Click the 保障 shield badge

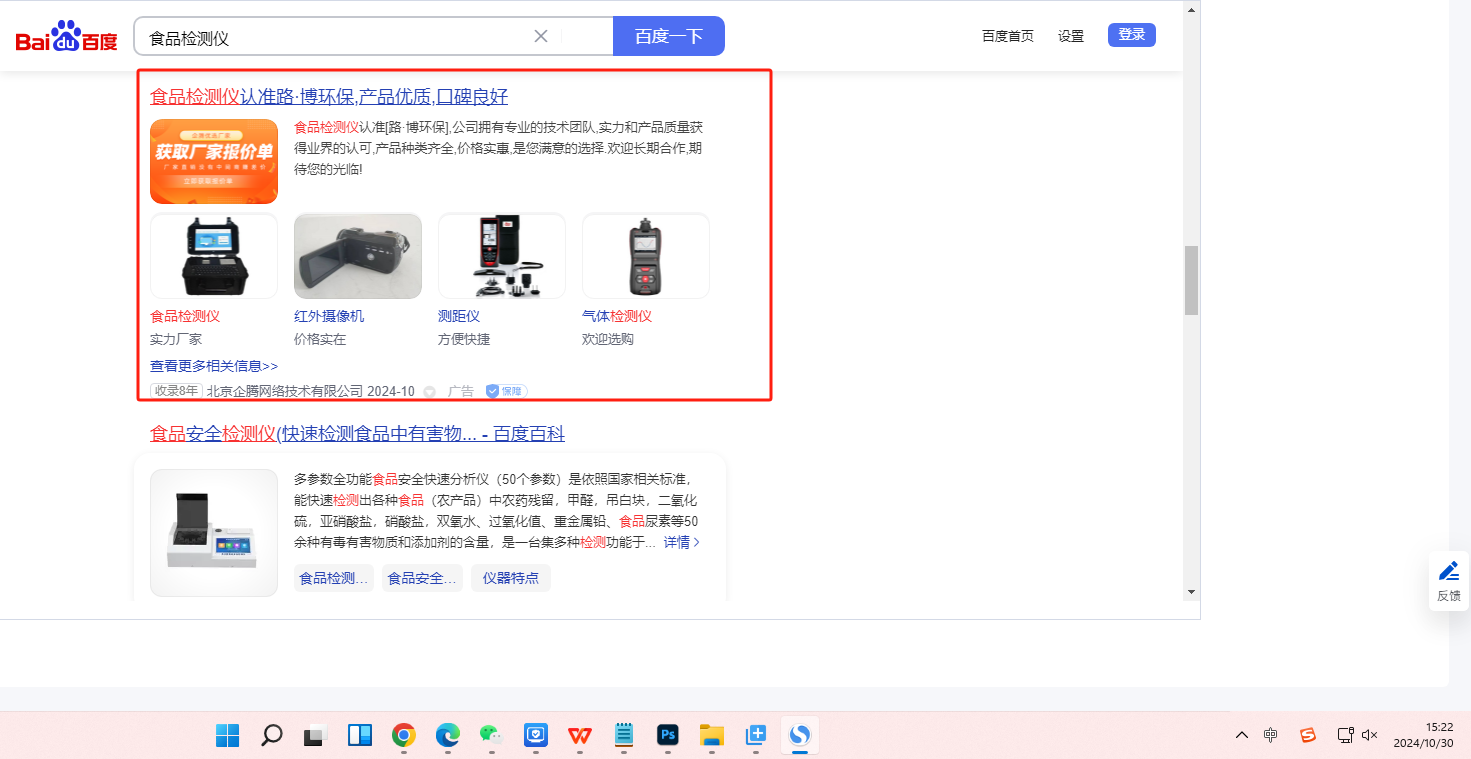[506, 391]
